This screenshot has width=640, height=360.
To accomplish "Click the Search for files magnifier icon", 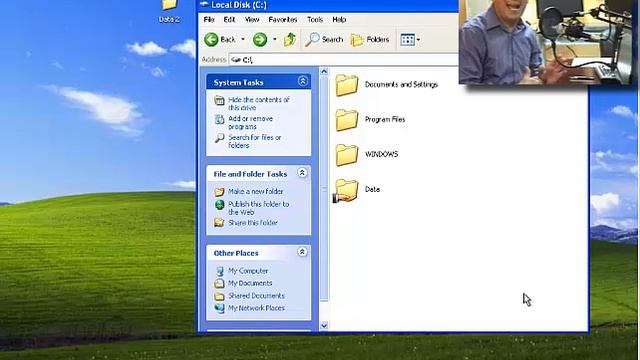I will 220,138.
